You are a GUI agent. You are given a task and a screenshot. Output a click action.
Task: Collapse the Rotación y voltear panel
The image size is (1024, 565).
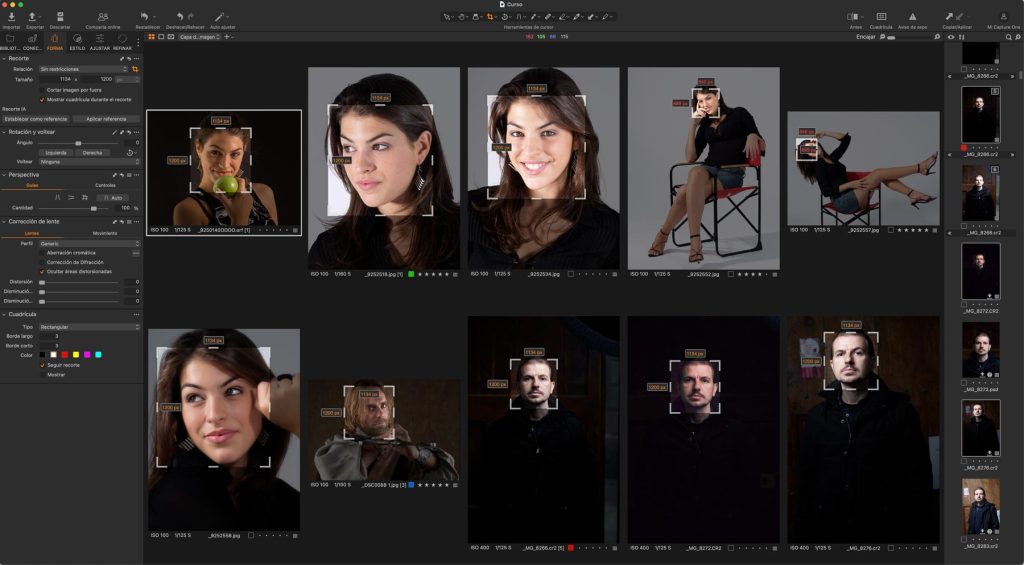click(x=5, y=132)
